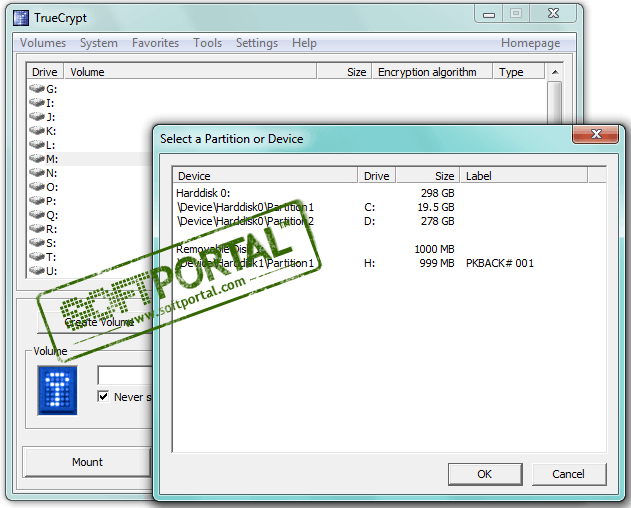Screen dimensions: 631x508
Task: Click the blue TrueCrypt volume logo
Action: (58, 390)
